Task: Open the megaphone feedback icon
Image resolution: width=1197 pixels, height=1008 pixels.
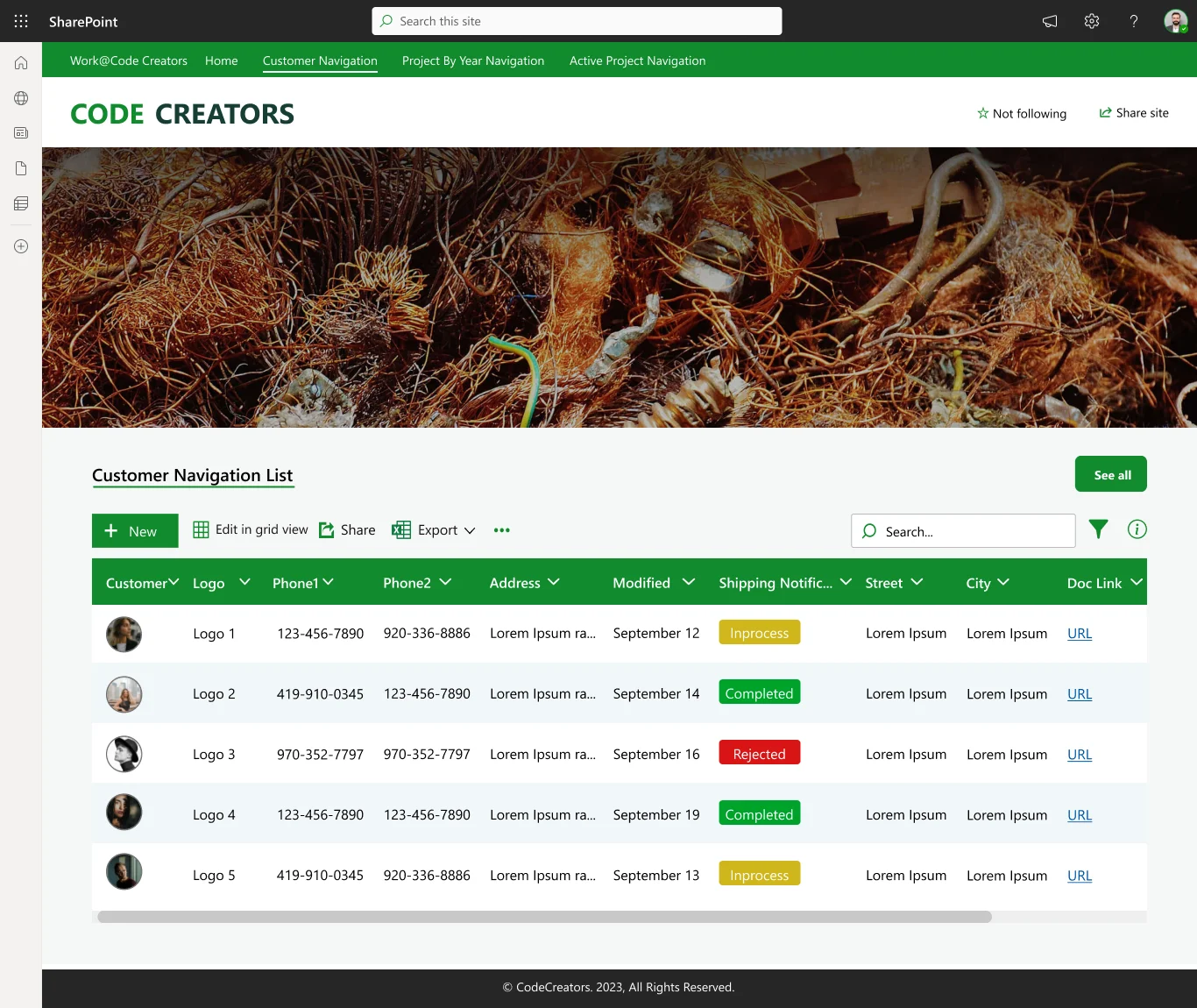Action: 1049,21
